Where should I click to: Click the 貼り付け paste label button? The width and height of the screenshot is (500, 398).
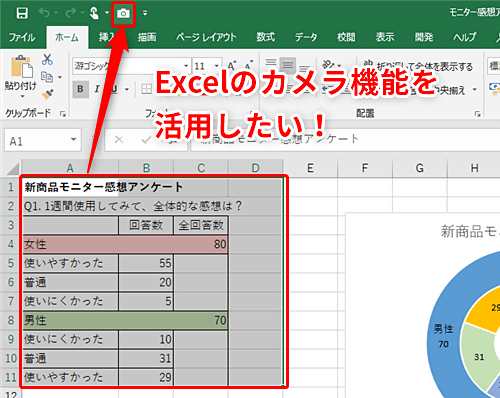pyautogui.click(x=20, y=86)
